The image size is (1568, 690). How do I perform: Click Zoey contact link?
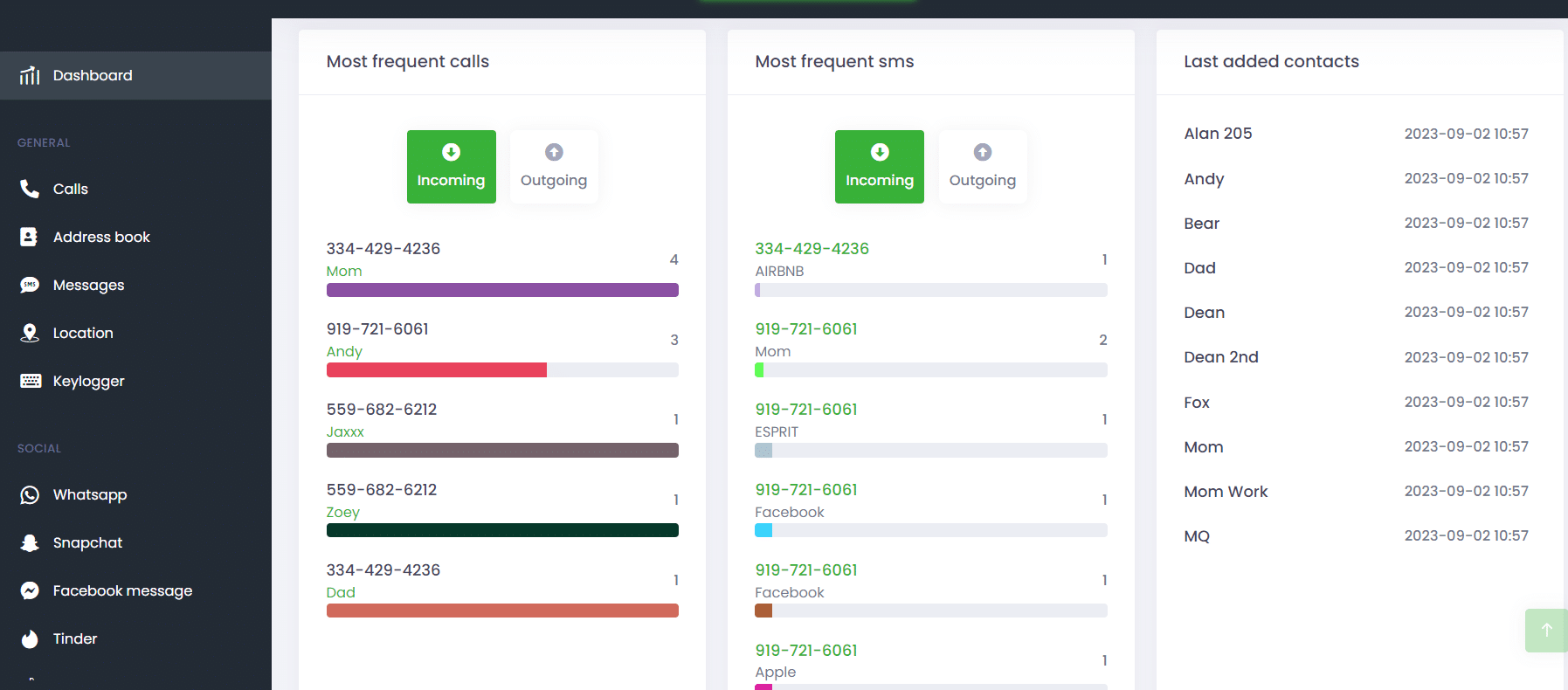click(x=343, y=513)
